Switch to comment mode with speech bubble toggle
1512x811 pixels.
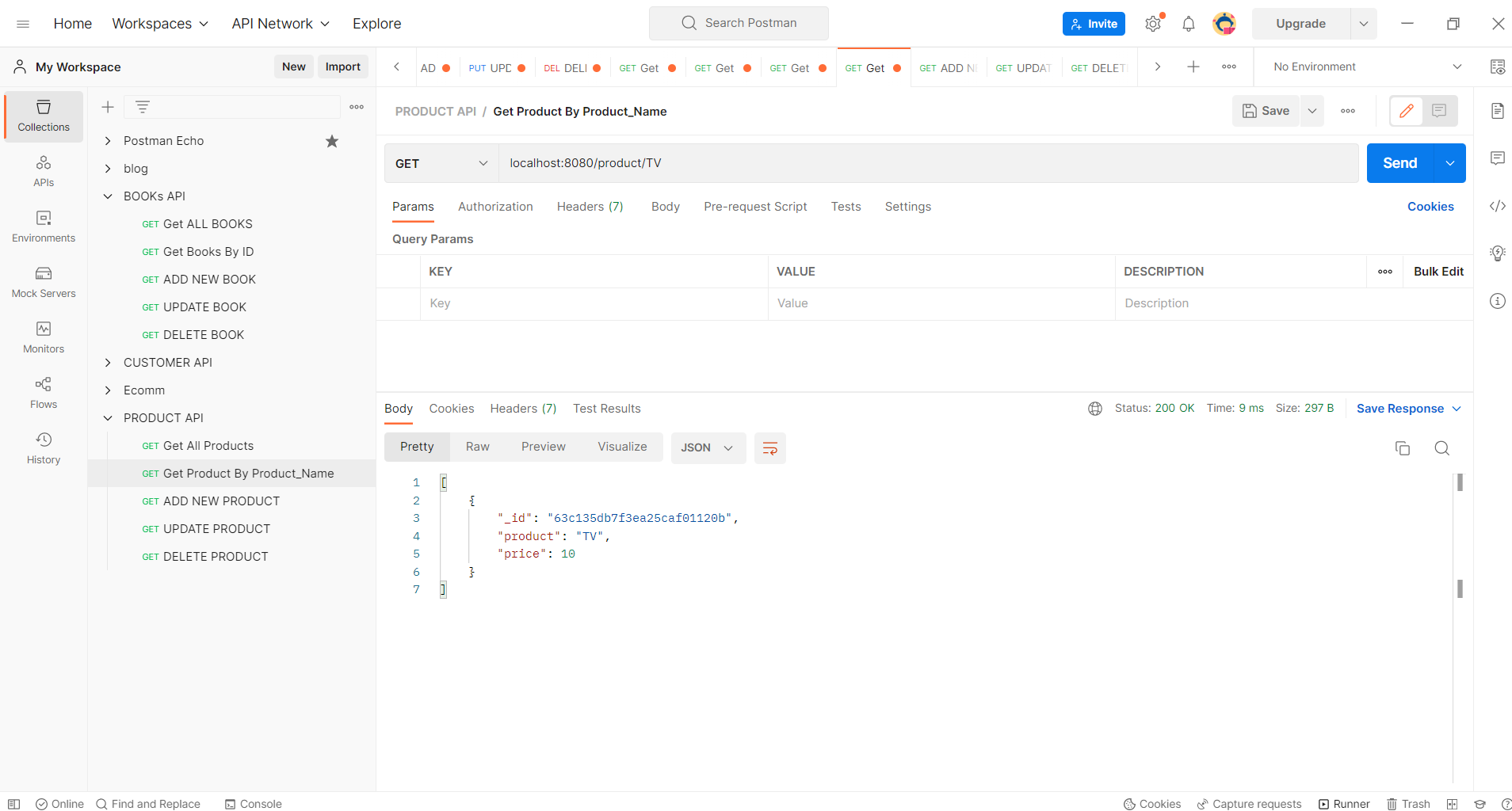[x=1438, y=111]
